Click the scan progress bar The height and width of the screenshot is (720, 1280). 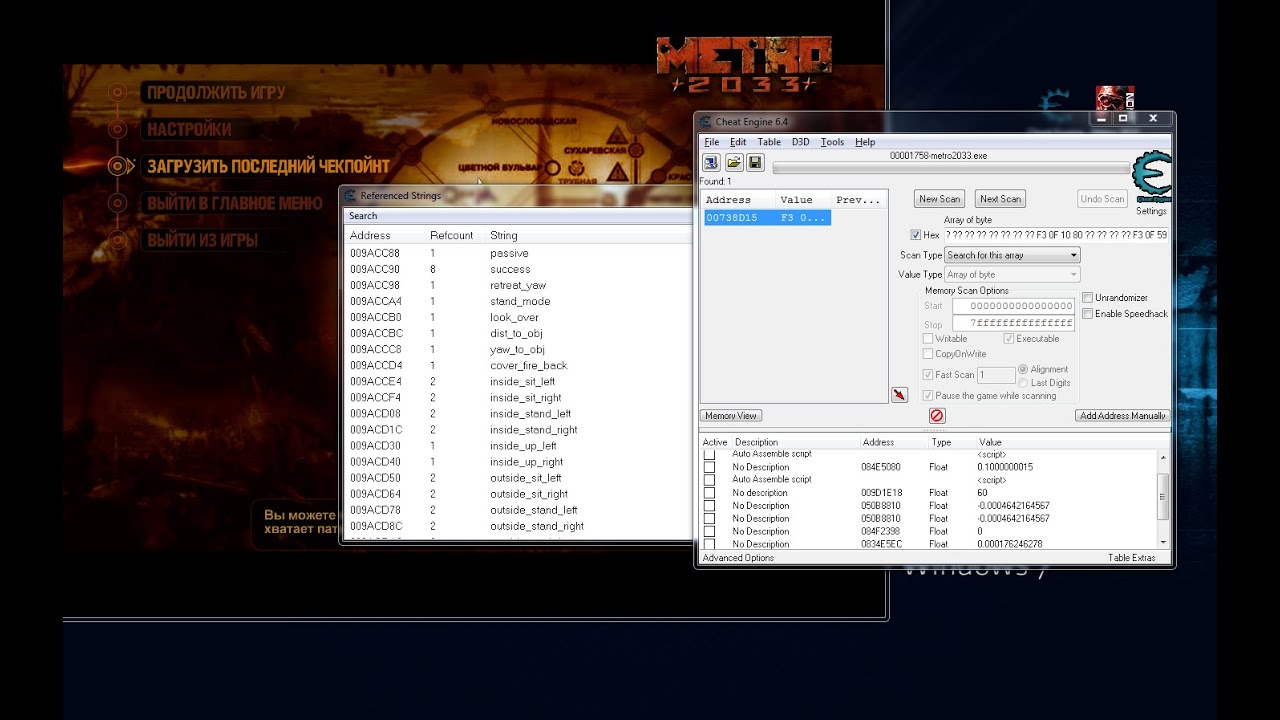click(950, 168)
